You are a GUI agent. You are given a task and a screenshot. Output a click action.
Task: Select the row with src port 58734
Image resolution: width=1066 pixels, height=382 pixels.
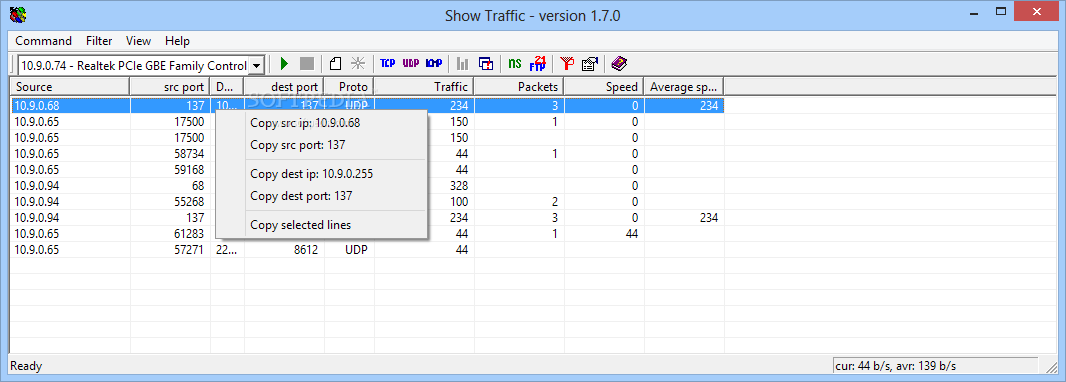coord(367,154)
